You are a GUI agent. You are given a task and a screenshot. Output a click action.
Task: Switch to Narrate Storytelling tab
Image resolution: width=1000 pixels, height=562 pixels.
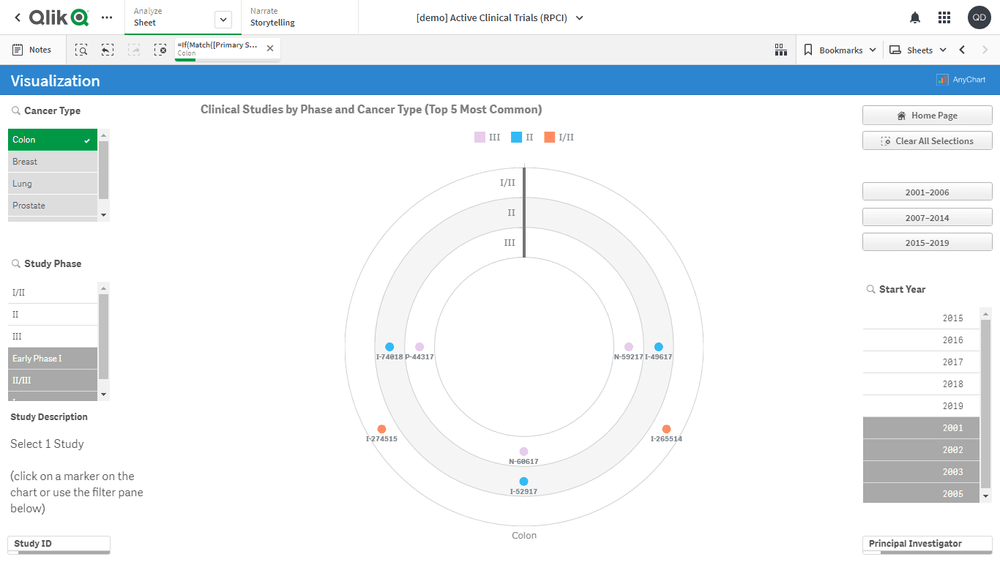point(272,17)
